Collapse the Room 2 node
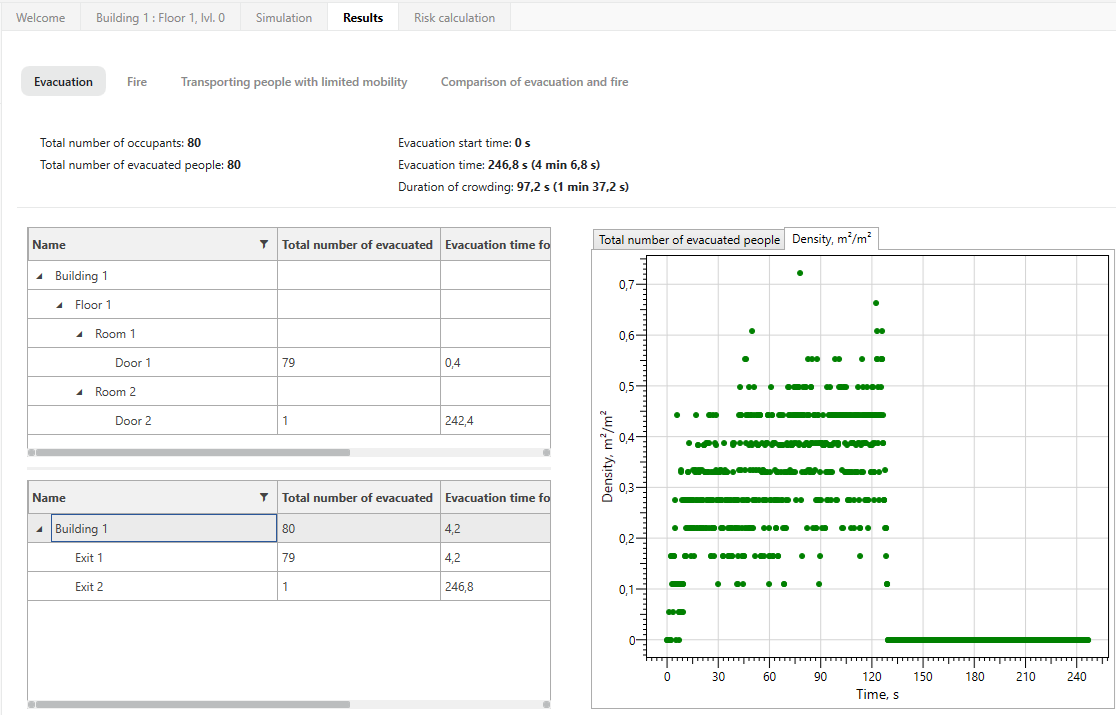The image size is (1116, 715). [80, 392]
